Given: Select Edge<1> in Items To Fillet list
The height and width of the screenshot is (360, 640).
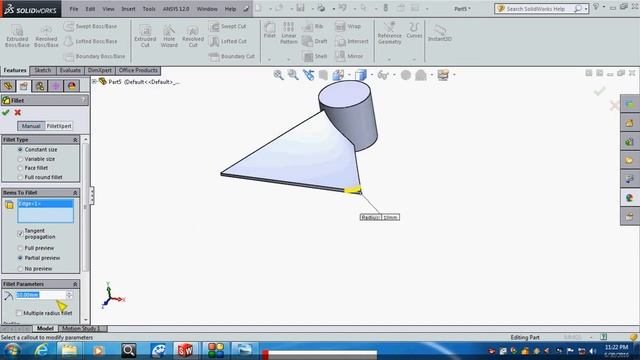Looking at the screenshot, I should click(x=45, y=203).
